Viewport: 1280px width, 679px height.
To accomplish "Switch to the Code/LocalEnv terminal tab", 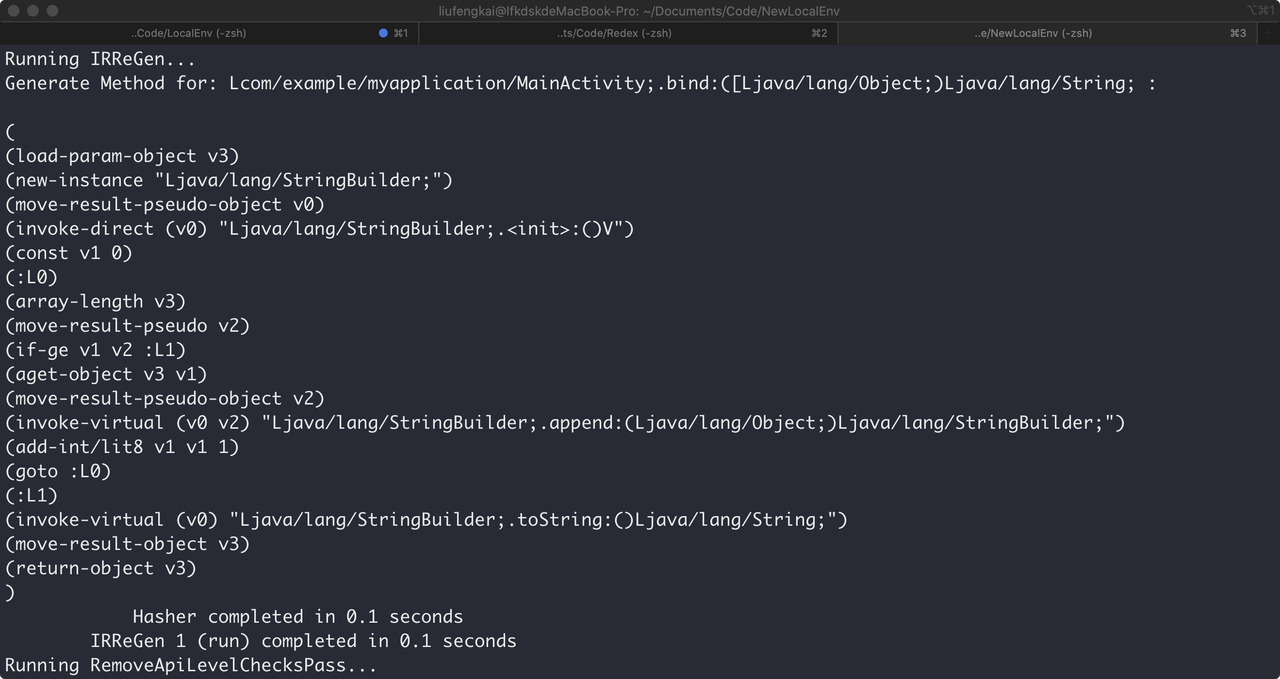I will pyautogui.click(x=188, y=33).
